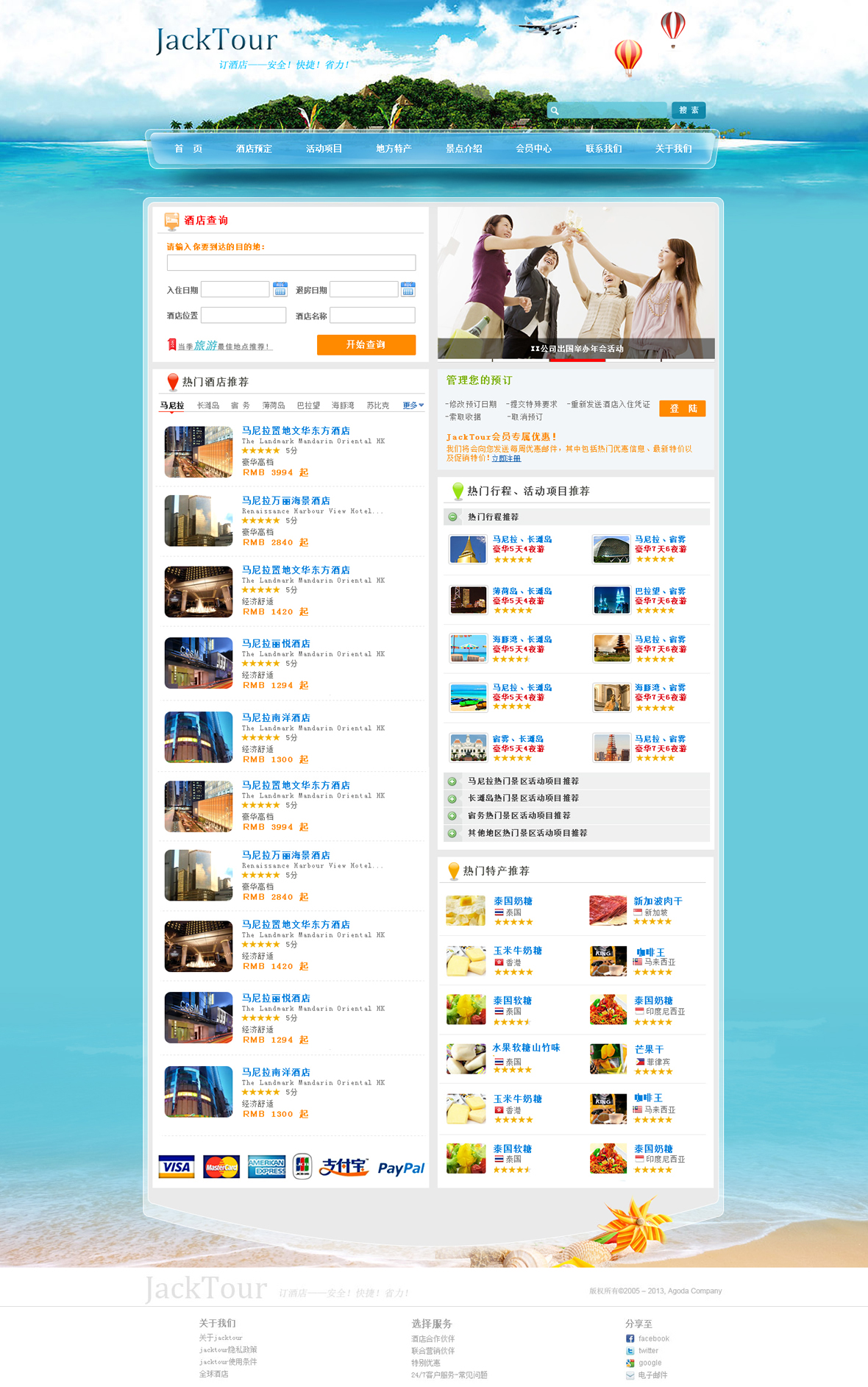This screenshot has height=1387, width=868.
Task: Switch to the 长滩岛 hotel tab
Action: [x=208, y=405]
